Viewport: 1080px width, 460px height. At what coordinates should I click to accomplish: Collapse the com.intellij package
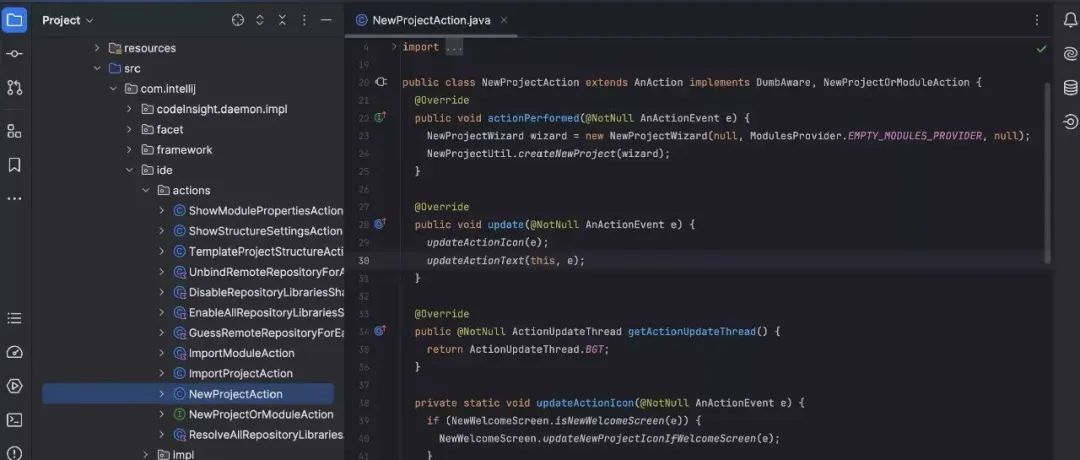(113, 89)
